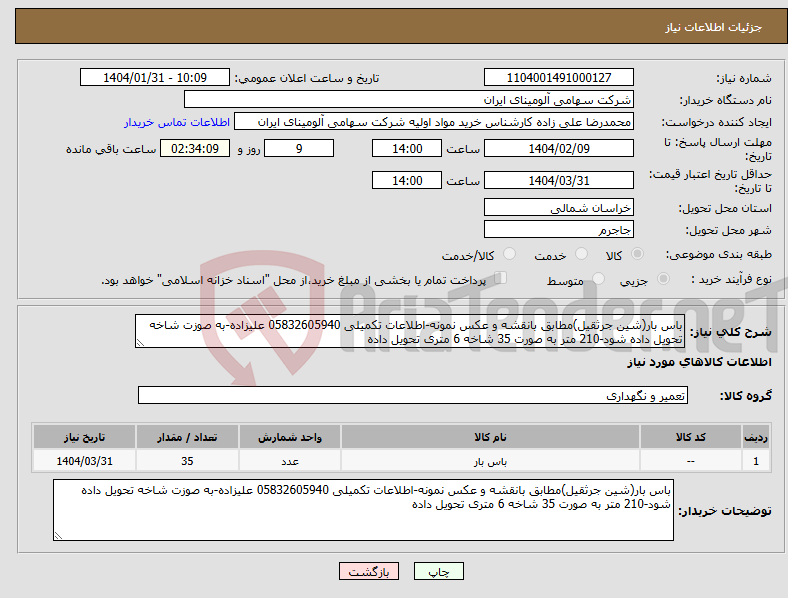The height and width of the screenshot is (598, 788).
Task: Click the resize handle of buyer notes textarea
Action: coord(58,536)
